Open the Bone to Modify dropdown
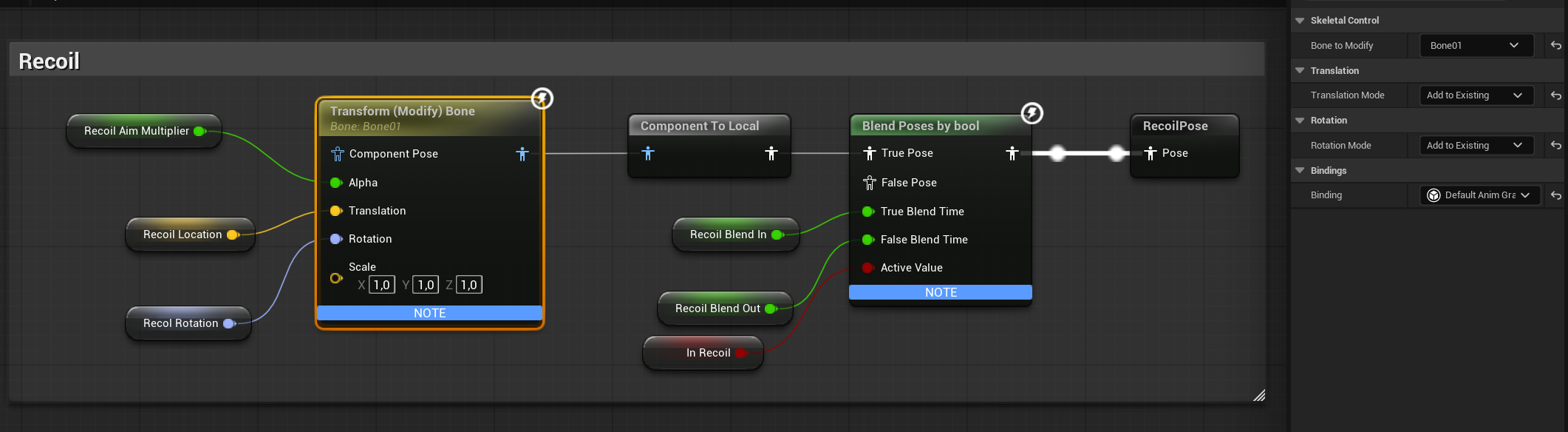 click(1476, 46)
